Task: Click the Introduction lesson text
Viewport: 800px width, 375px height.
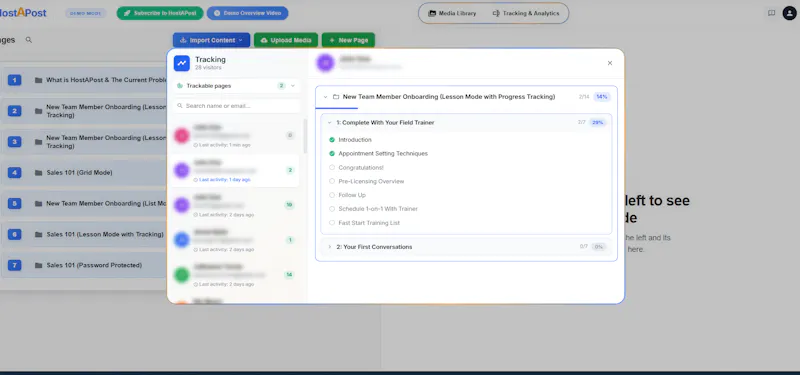Action: 355,140
